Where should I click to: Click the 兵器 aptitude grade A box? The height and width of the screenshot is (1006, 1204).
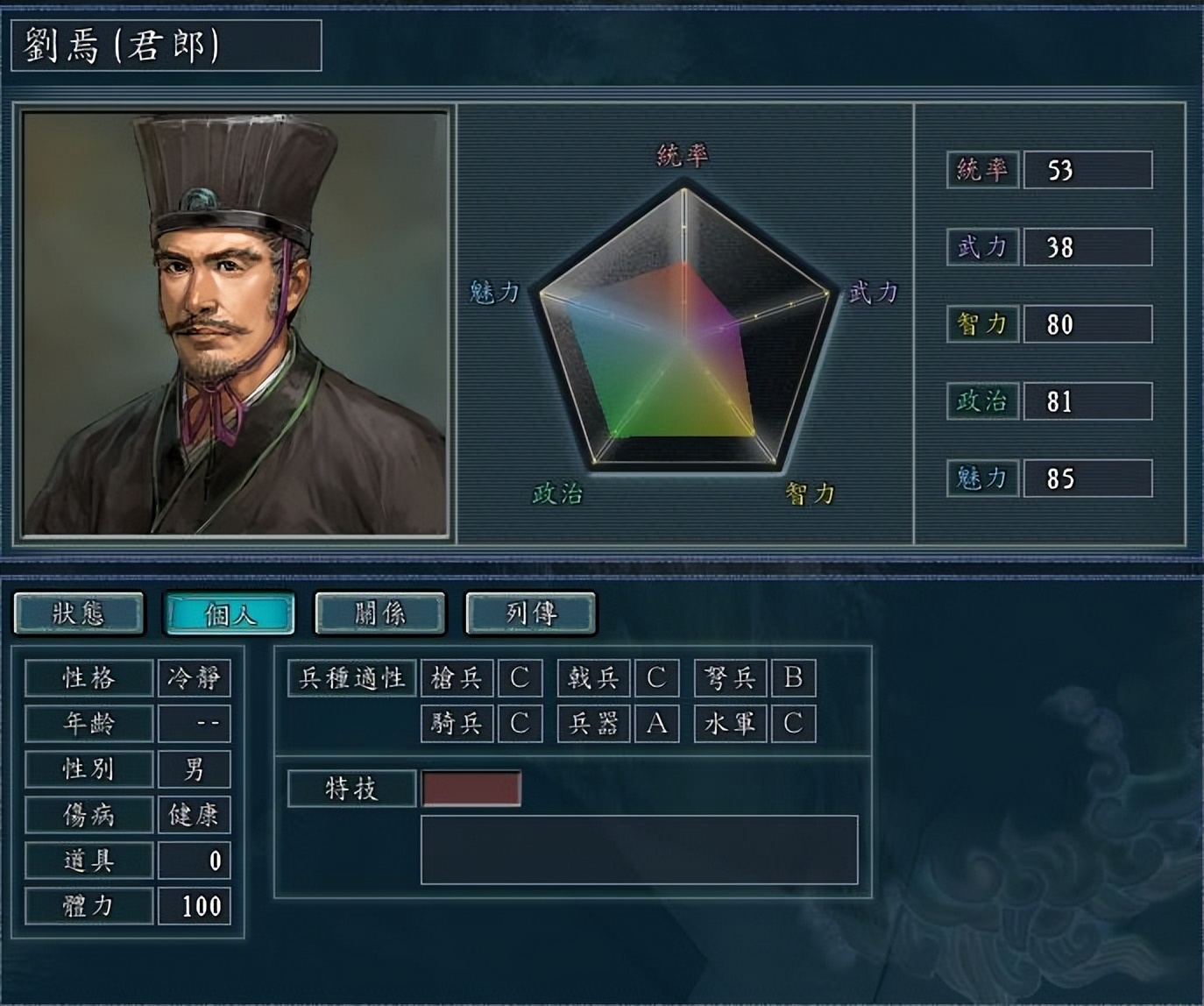pos(656,724)
